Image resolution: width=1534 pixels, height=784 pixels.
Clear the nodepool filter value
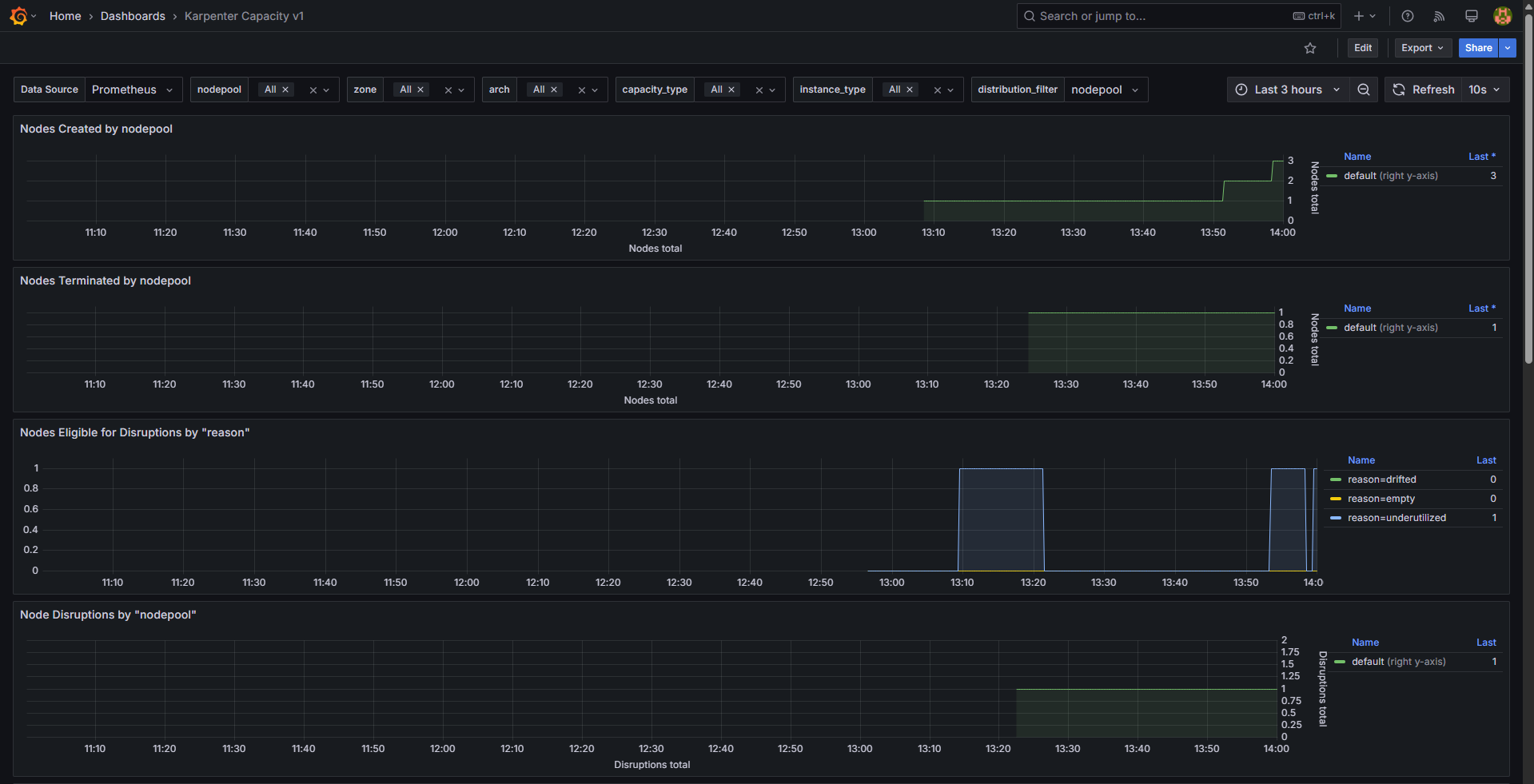313,90
